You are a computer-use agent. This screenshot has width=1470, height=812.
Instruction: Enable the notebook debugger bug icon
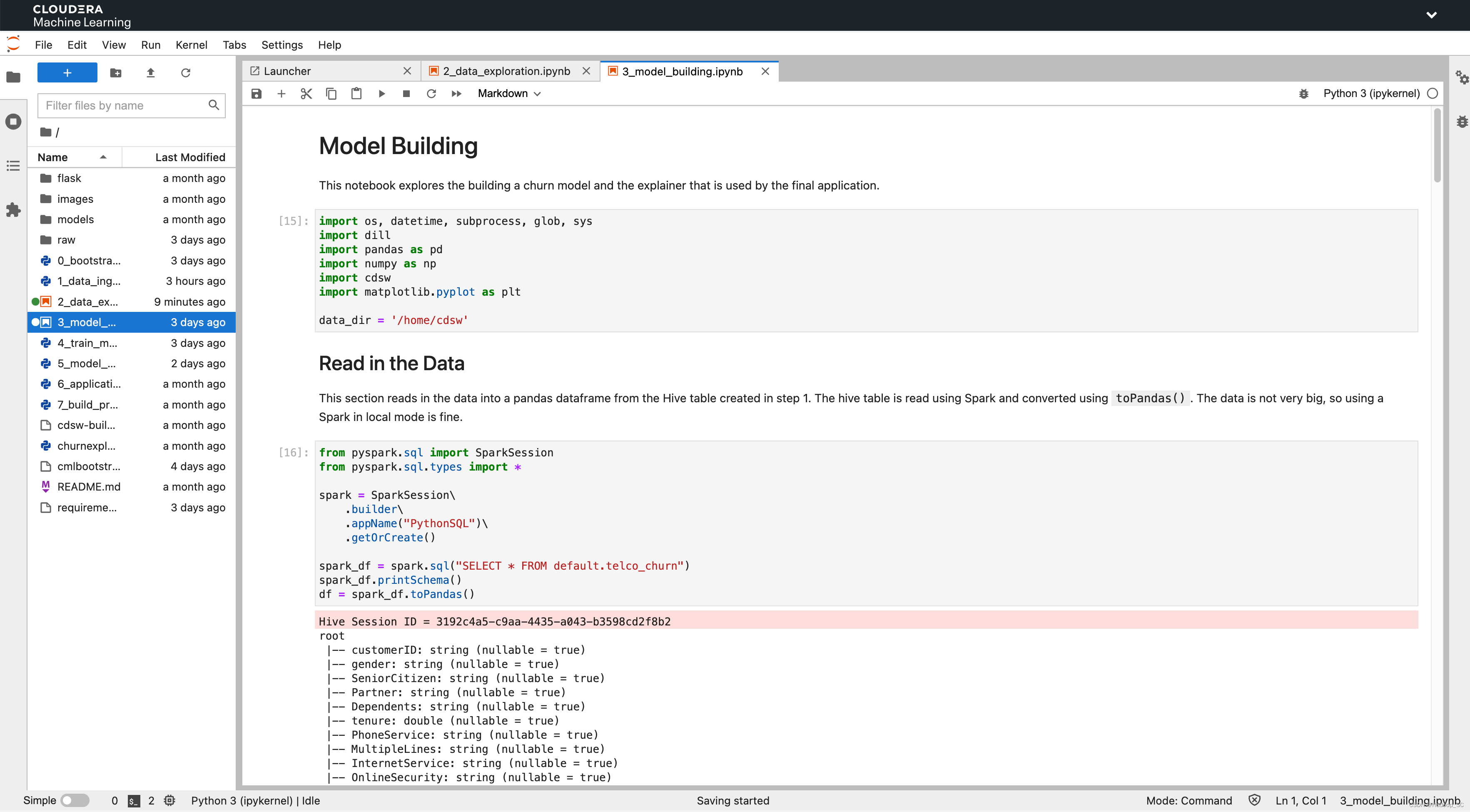point(1303,94)
